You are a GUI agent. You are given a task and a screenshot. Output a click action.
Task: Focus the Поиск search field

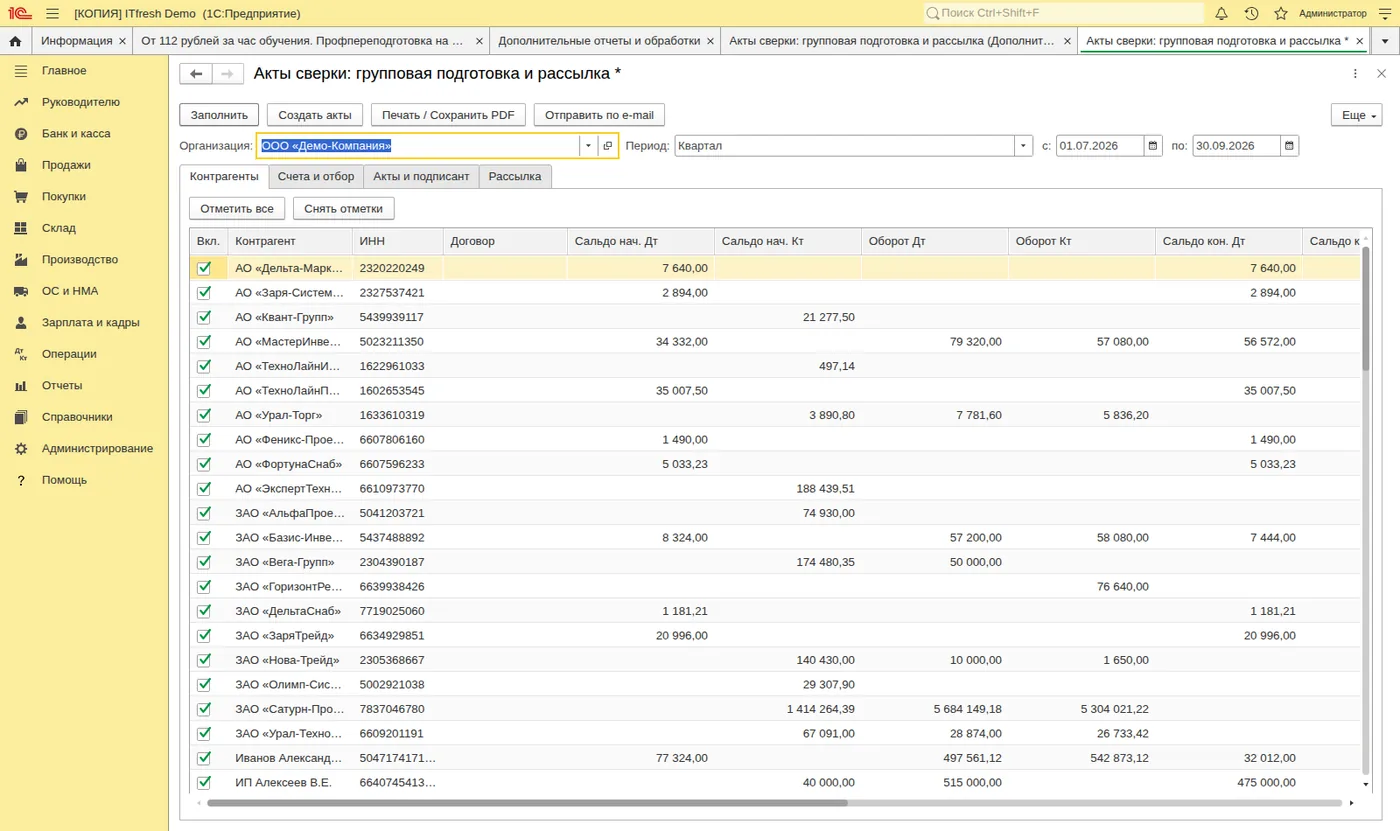tap(1064, 13)
